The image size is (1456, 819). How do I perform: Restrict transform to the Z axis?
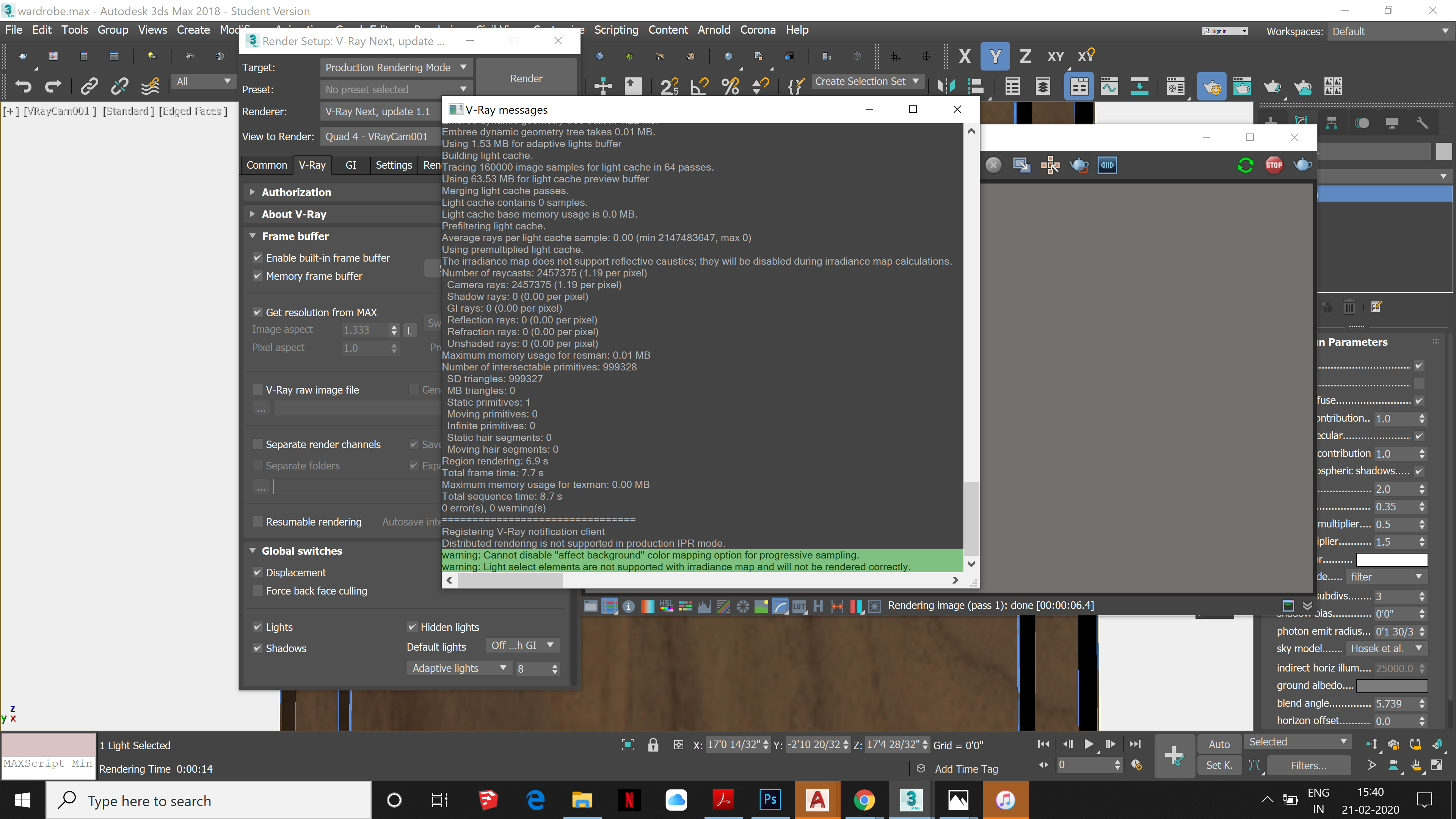click(x=1025, y=56)
